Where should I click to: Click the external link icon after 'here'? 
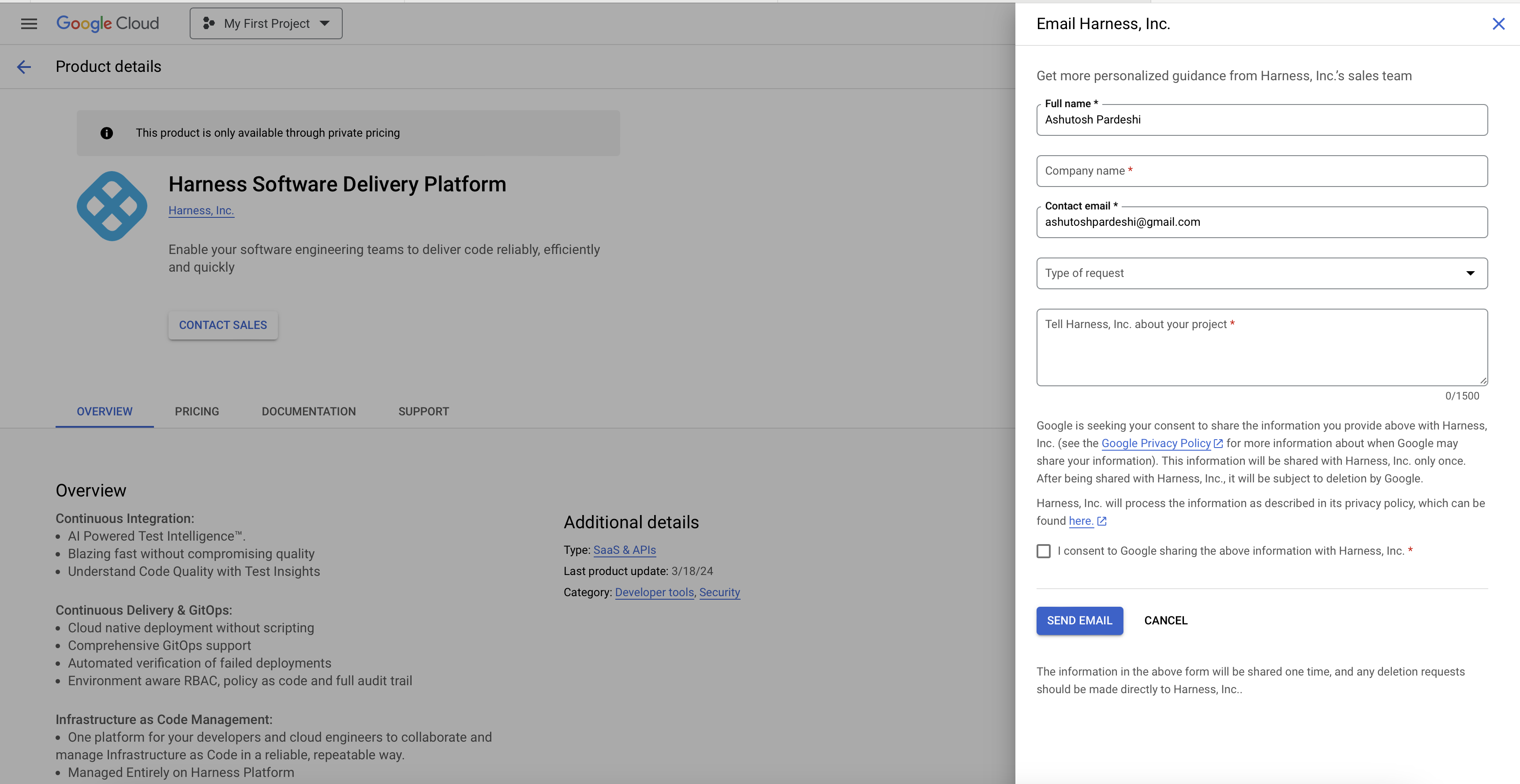coord(1101,522)
